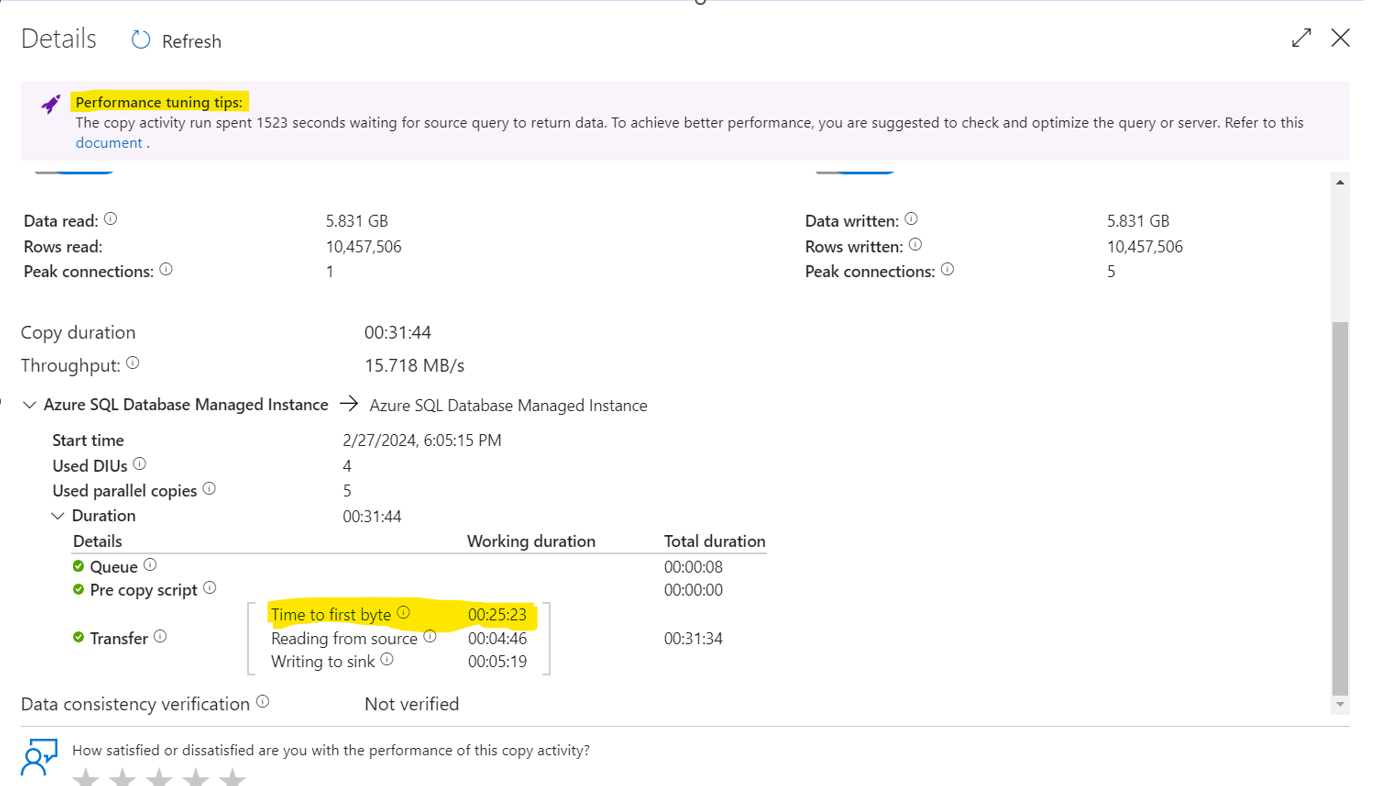Screen dimensions: 1375x786
Task: Rate five stars for copy performance
Action: tap(232, 777)
